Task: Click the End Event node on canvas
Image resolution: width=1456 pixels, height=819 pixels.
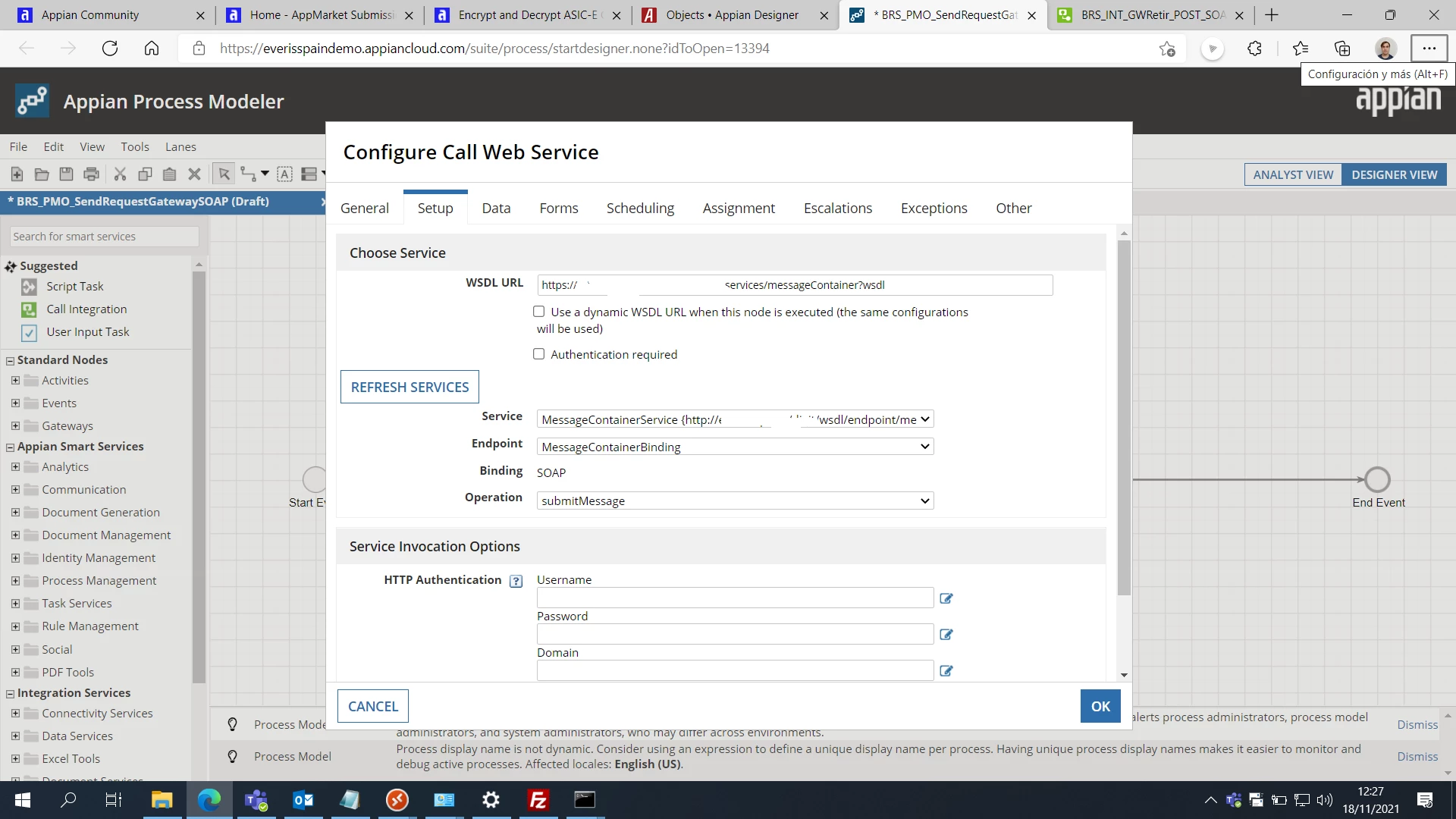Action: point(1377,479)
